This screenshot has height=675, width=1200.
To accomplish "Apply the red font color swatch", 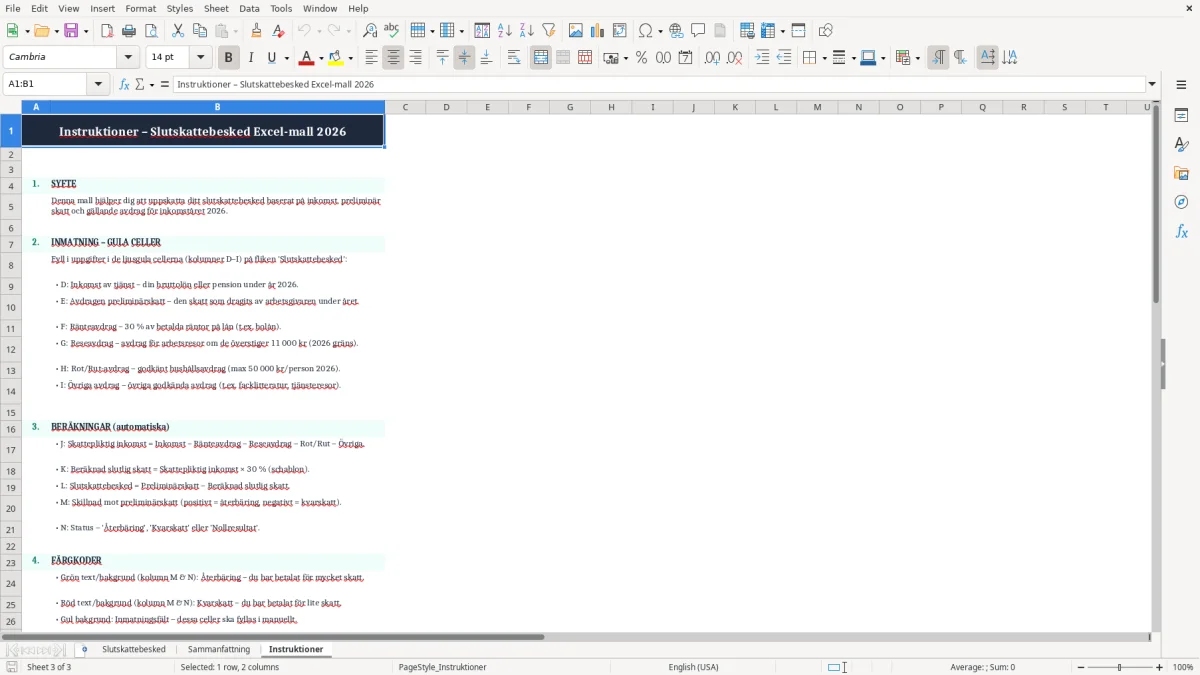I will tap(306, 58).
